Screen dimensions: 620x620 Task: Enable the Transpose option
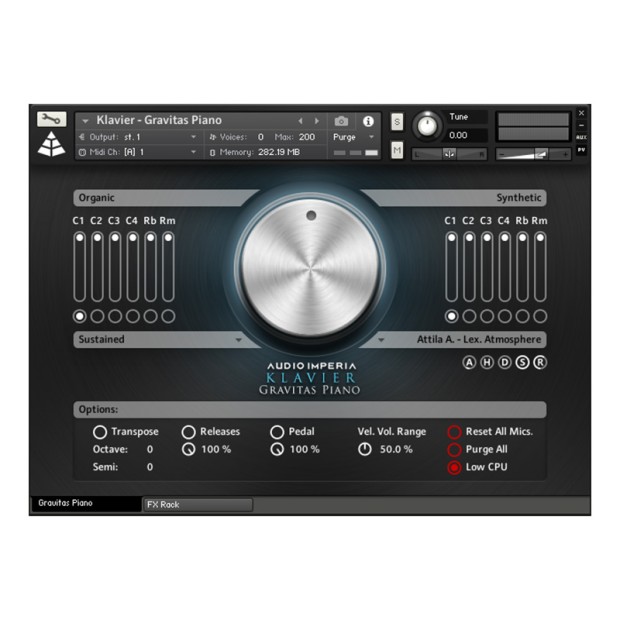coord(100,432)
